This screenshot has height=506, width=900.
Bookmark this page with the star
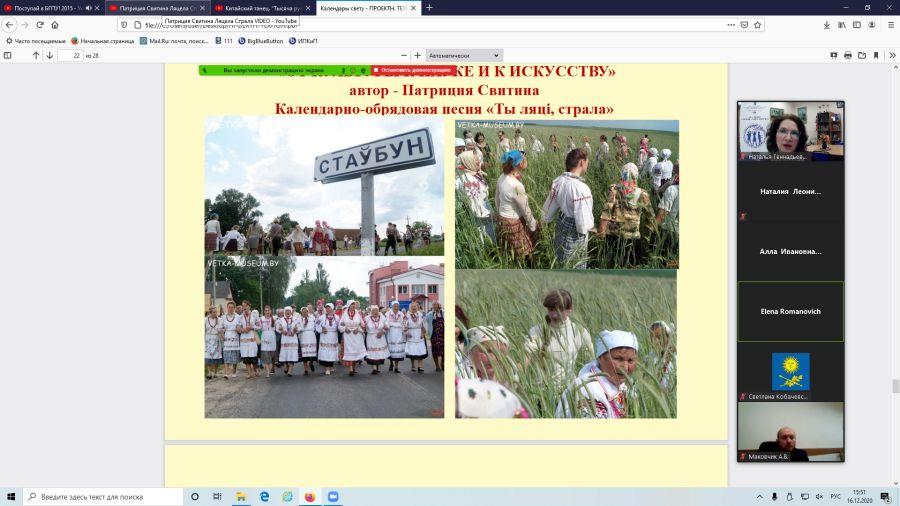point(758,25)
